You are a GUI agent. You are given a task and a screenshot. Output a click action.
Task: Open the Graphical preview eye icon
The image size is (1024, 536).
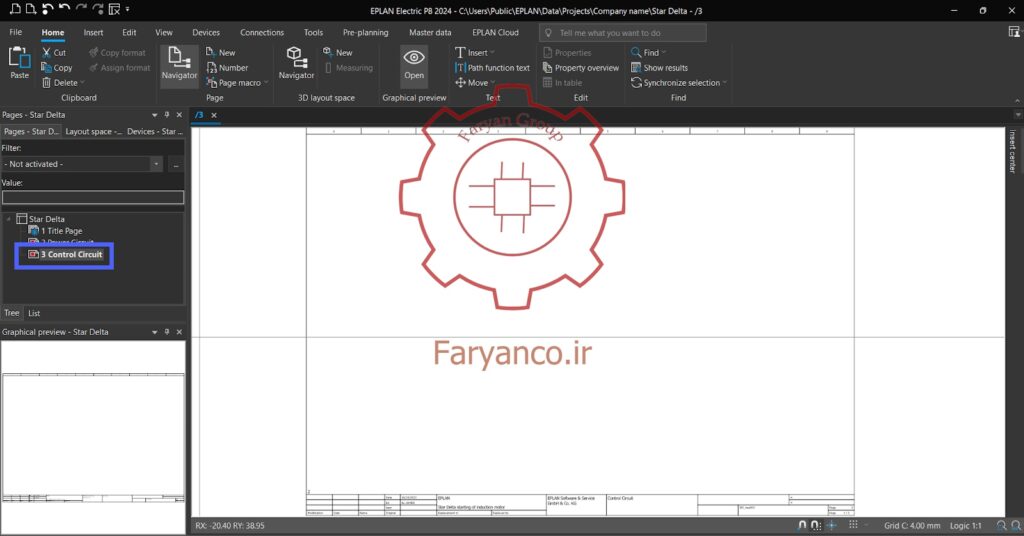point(414,58)
